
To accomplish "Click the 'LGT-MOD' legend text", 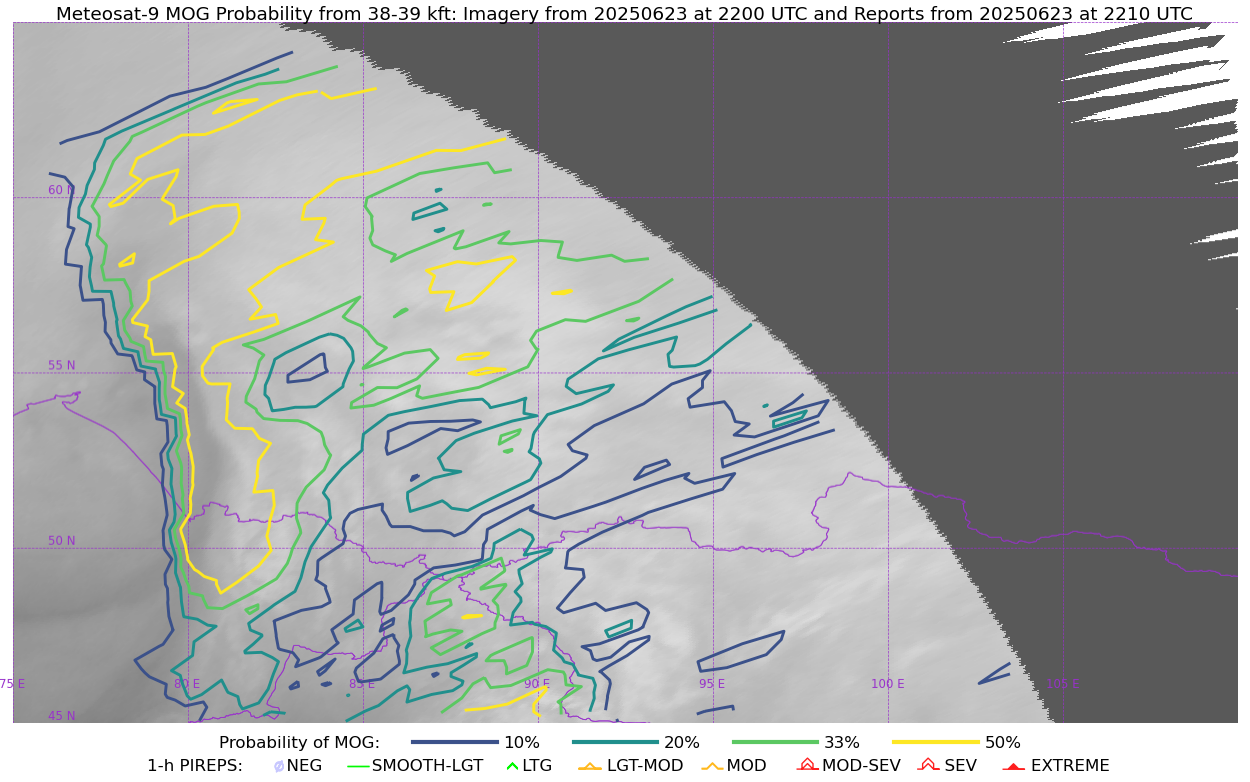I will tap(645, 766).
